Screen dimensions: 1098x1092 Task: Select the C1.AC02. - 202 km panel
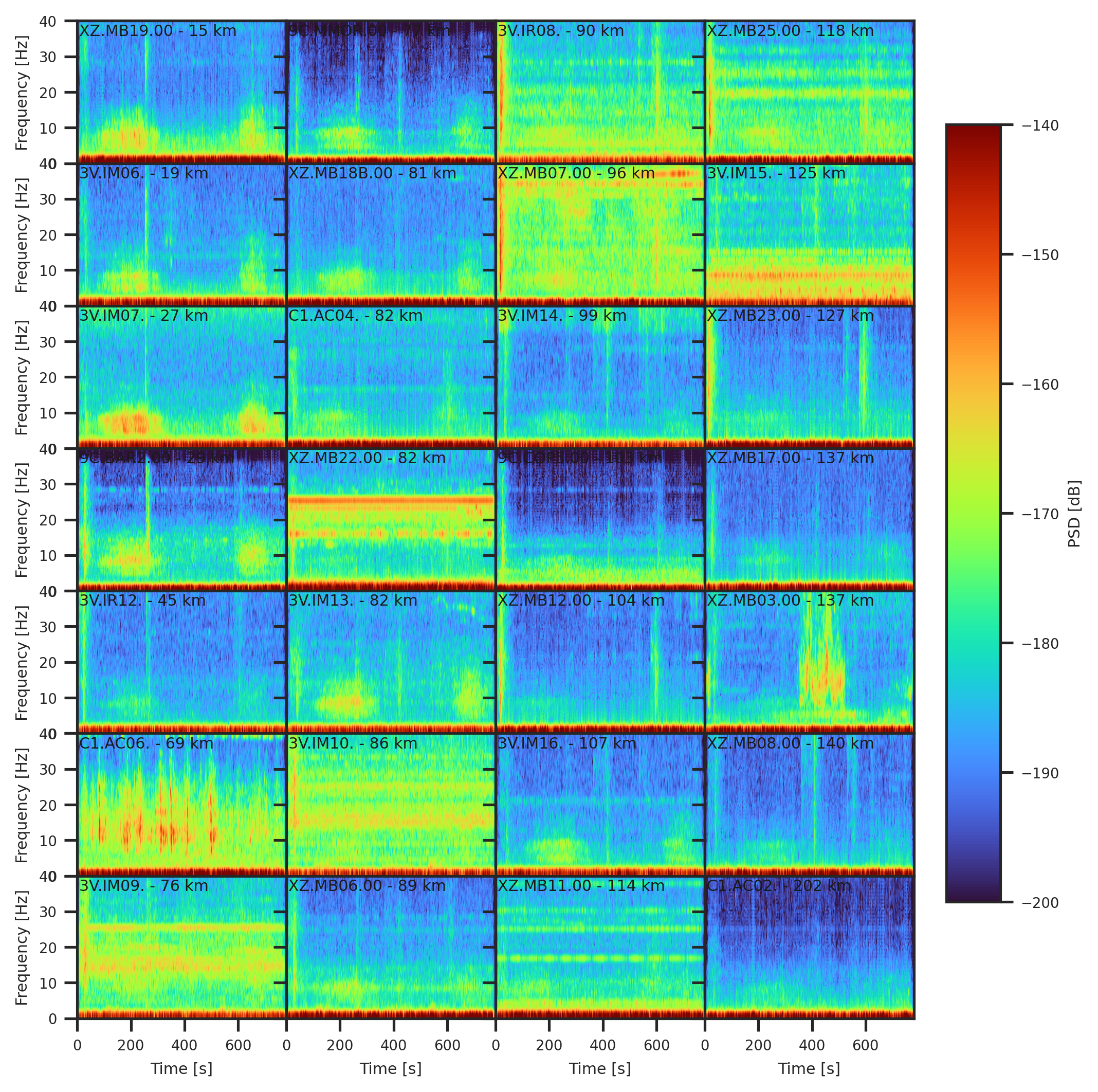[809, 948]
